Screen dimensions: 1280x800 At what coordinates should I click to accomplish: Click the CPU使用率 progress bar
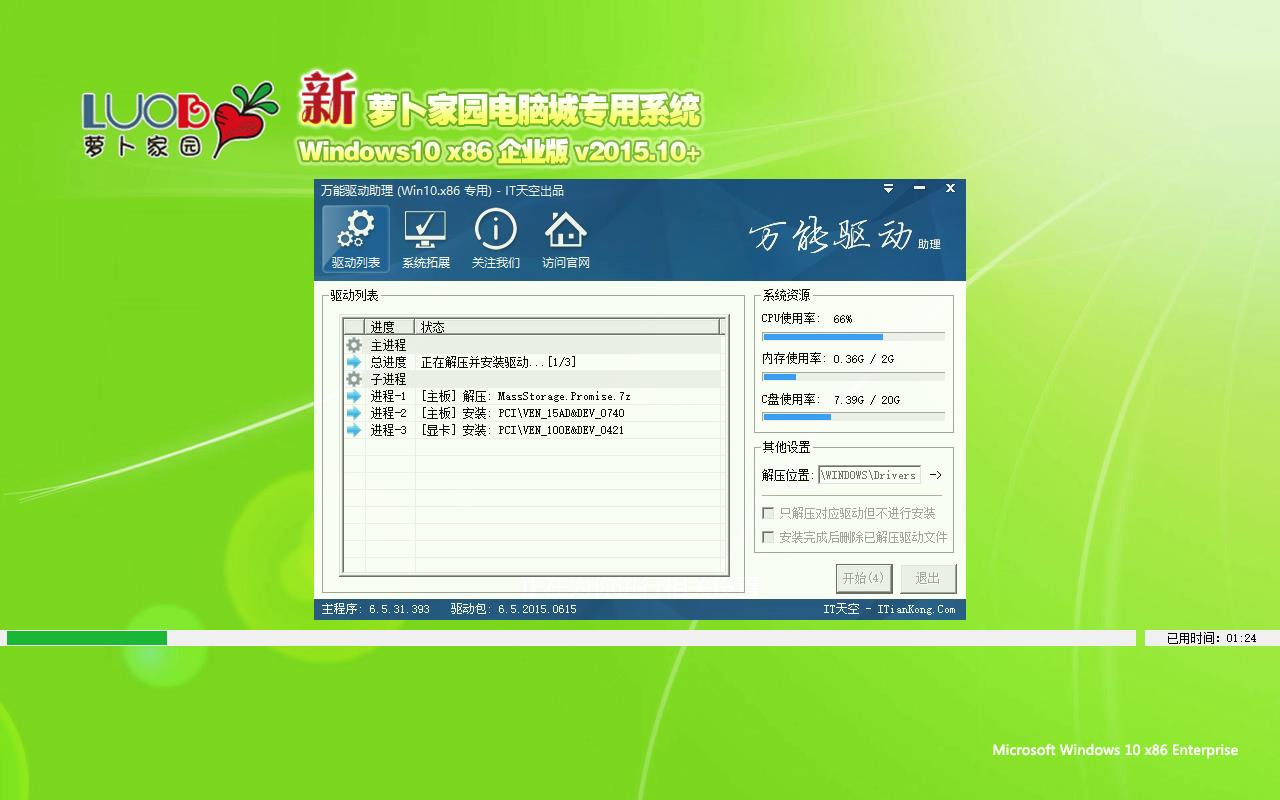pos(853,337)
